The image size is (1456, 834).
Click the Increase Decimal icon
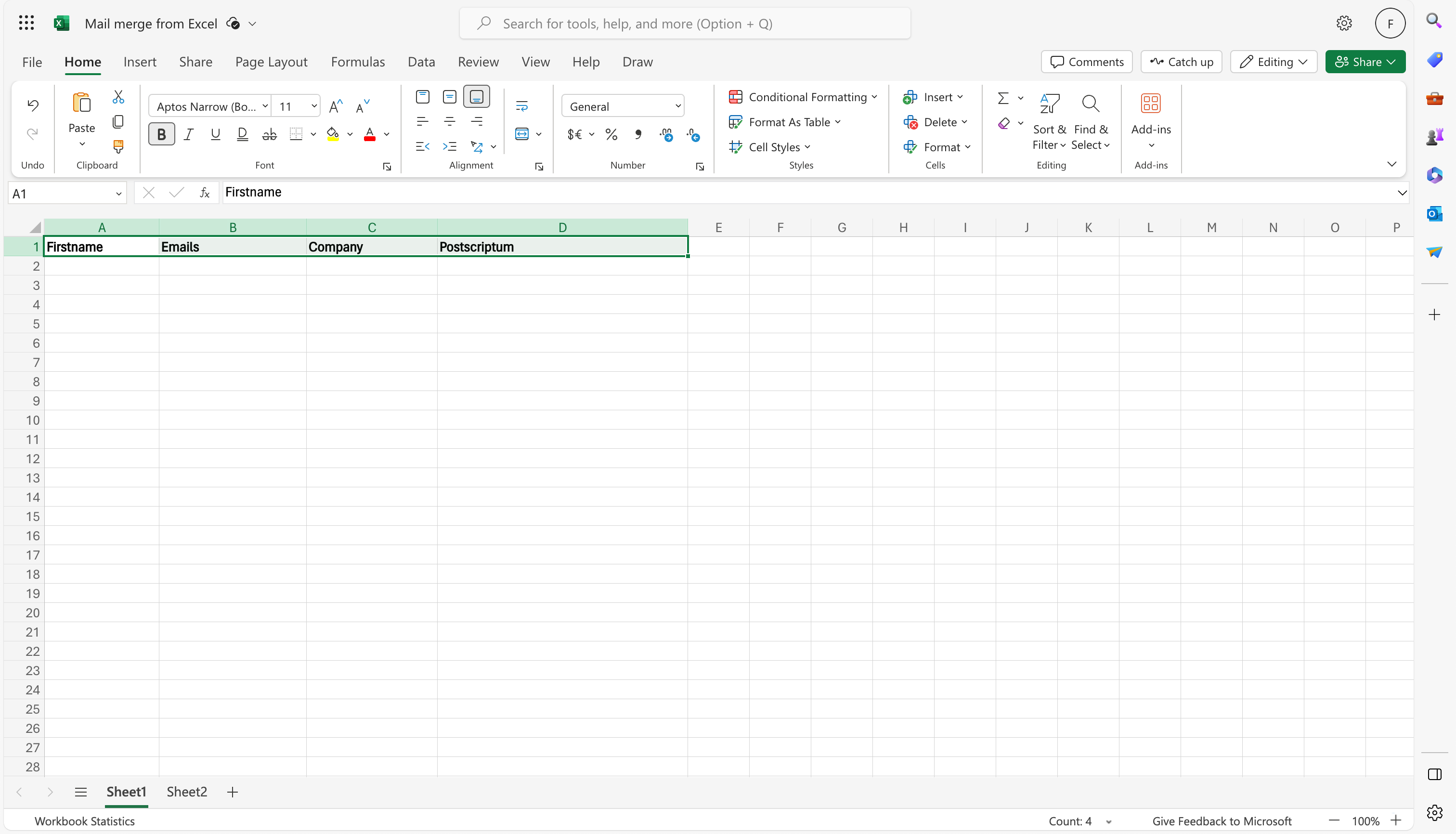pos(666,134)
